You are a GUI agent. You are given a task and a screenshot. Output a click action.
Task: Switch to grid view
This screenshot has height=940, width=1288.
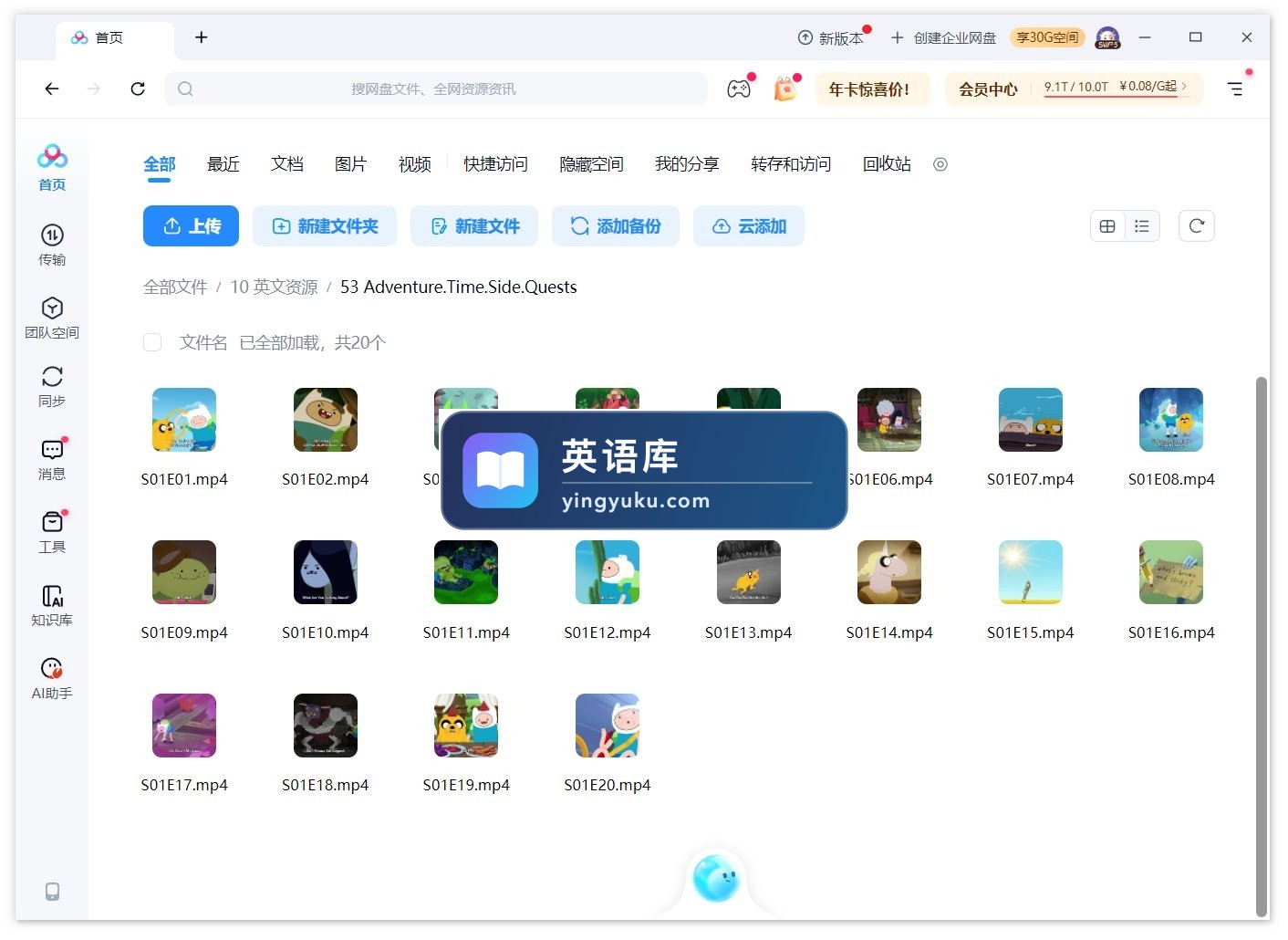point(1107,226)
